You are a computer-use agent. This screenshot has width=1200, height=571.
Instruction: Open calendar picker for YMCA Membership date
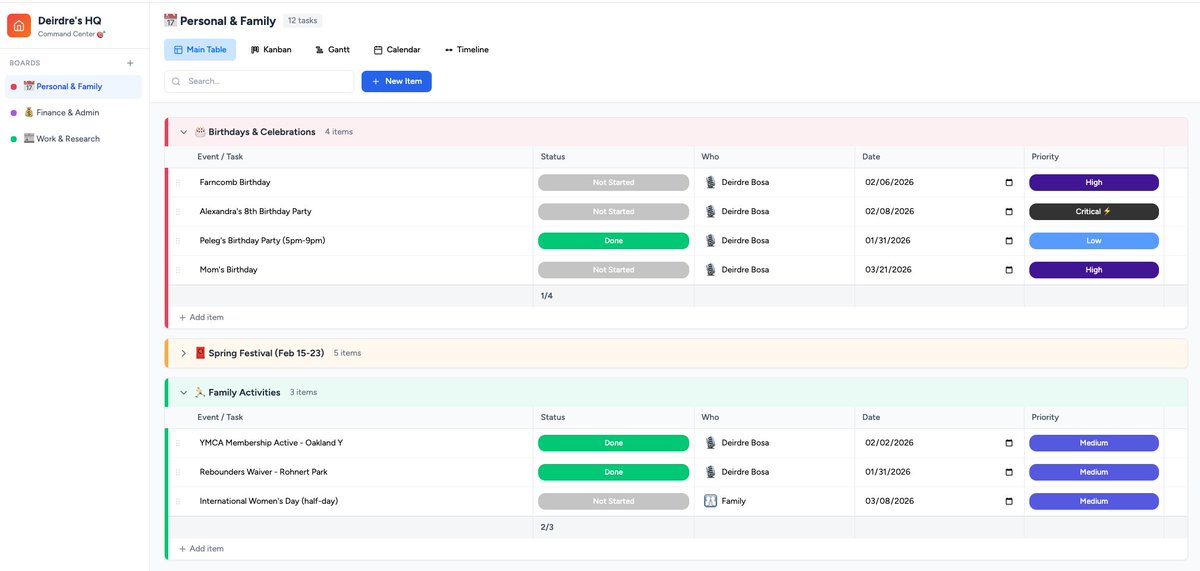(x=1008, y=443)
